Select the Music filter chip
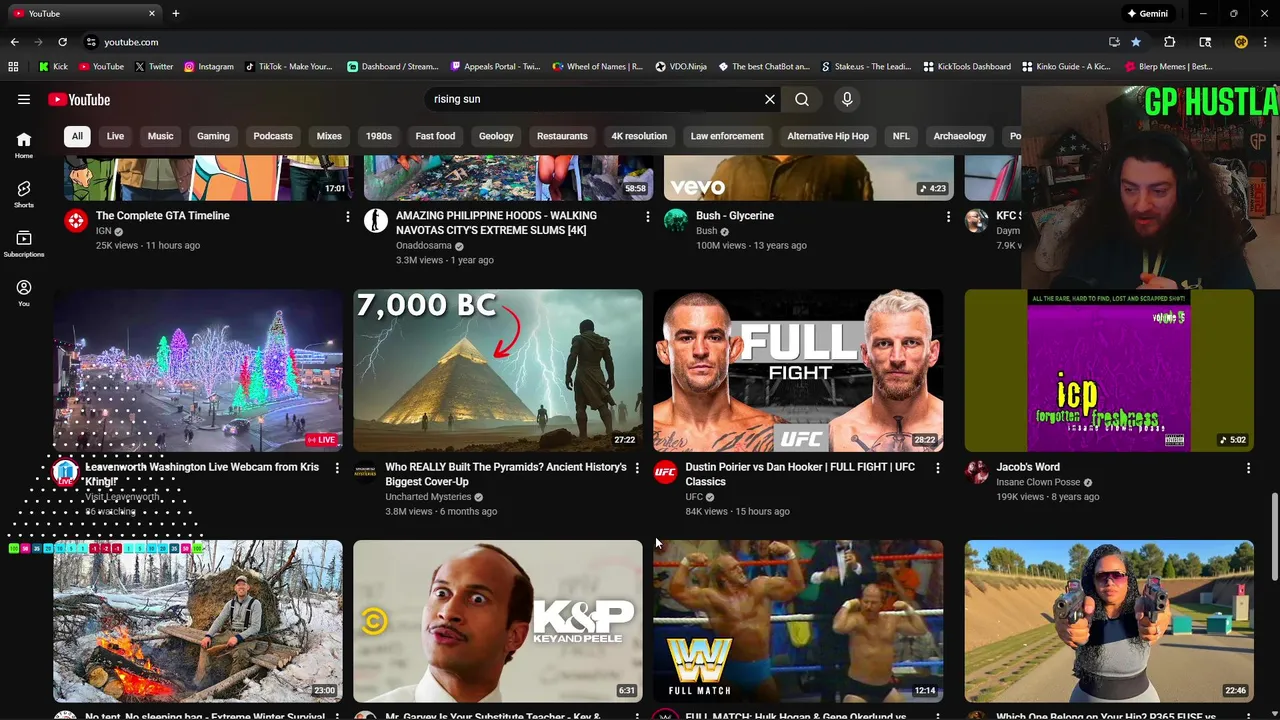 point(160,136)
